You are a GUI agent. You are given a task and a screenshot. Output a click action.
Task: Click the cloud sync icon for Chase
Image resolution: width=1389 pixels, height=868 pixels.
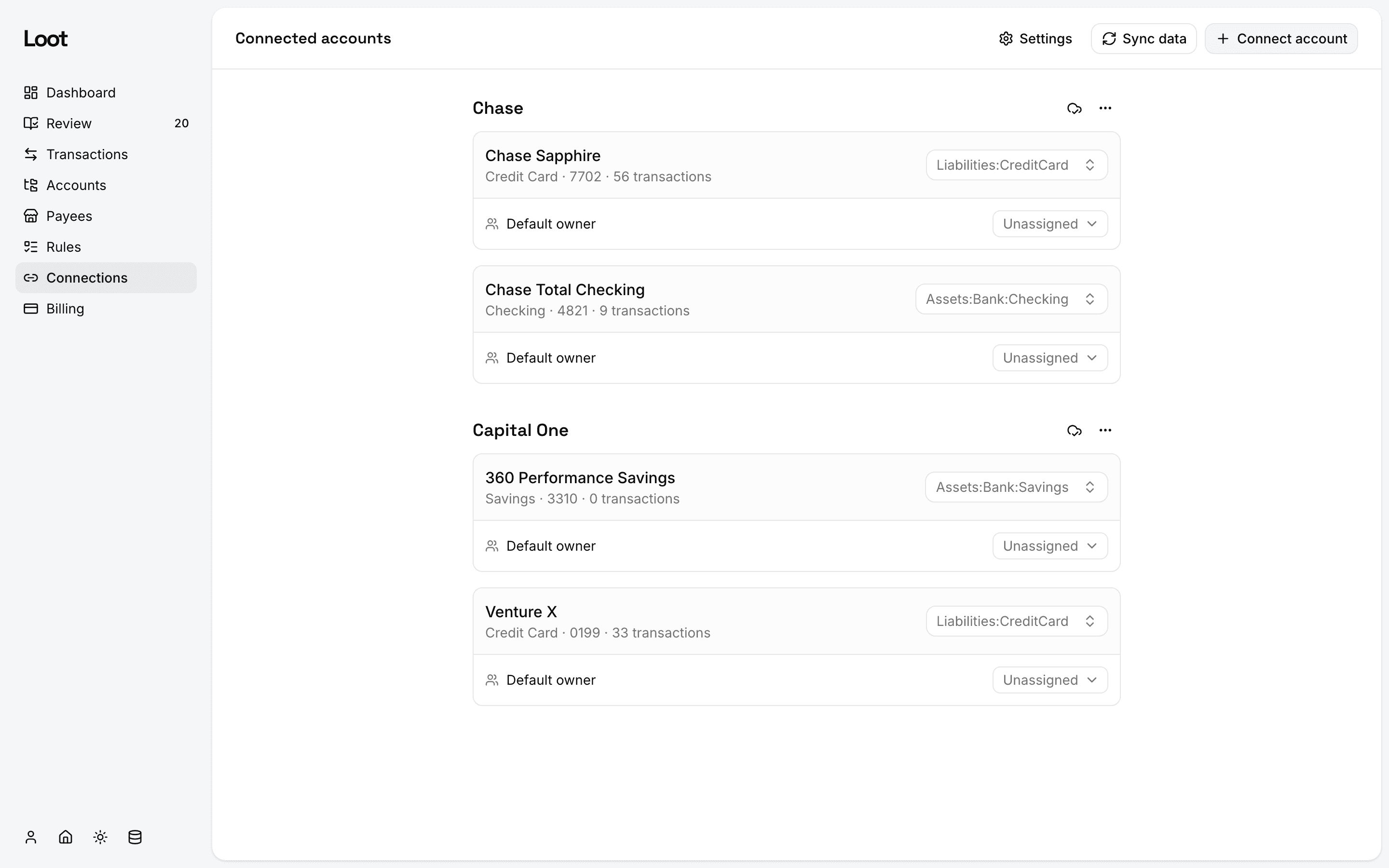(1075, 108)
